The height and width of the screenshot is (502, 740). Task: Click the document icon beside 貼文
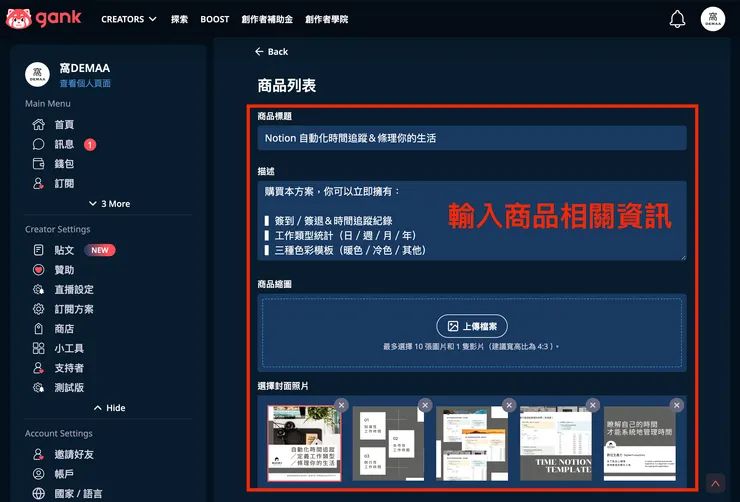(x=39, y=250)
